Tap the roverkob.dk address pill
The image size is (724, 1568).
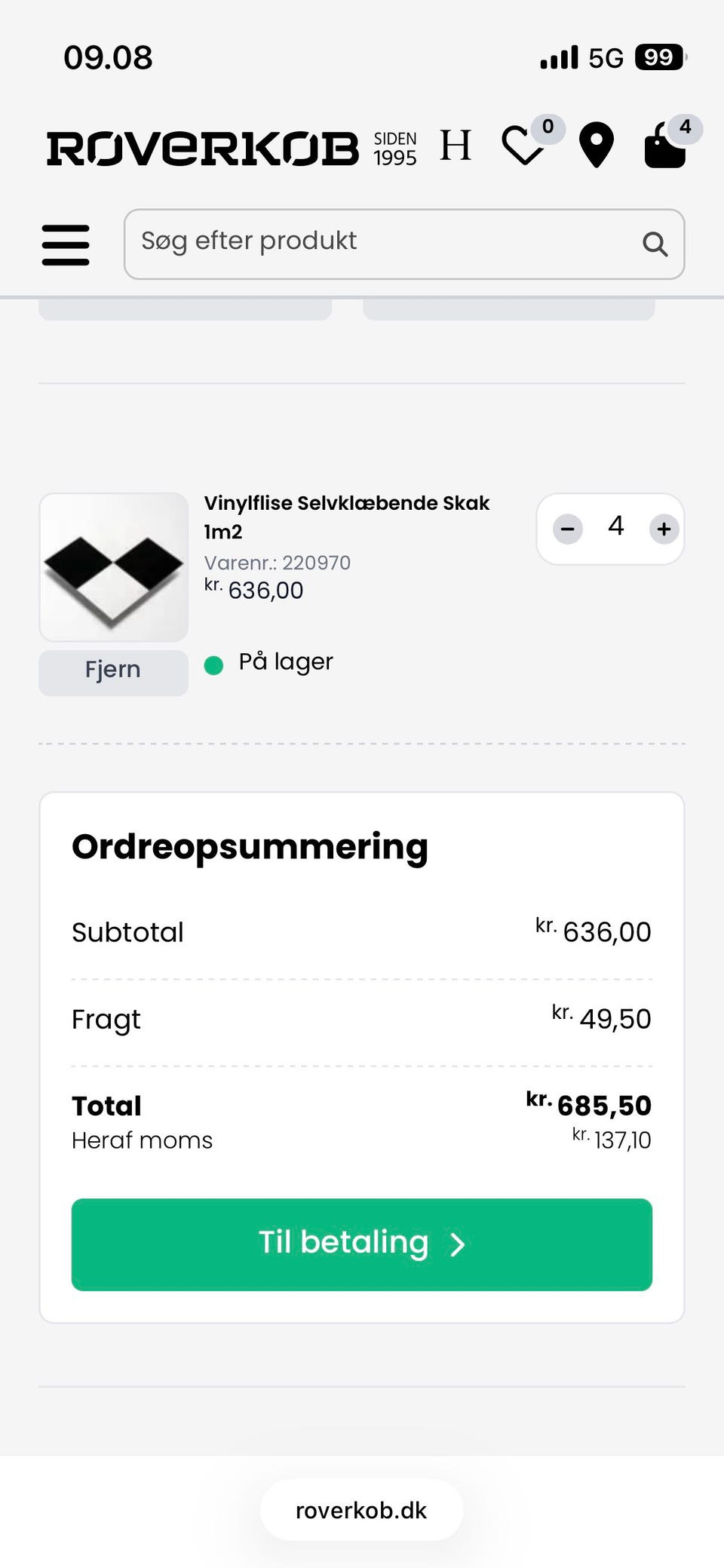tap(361, 1510)
